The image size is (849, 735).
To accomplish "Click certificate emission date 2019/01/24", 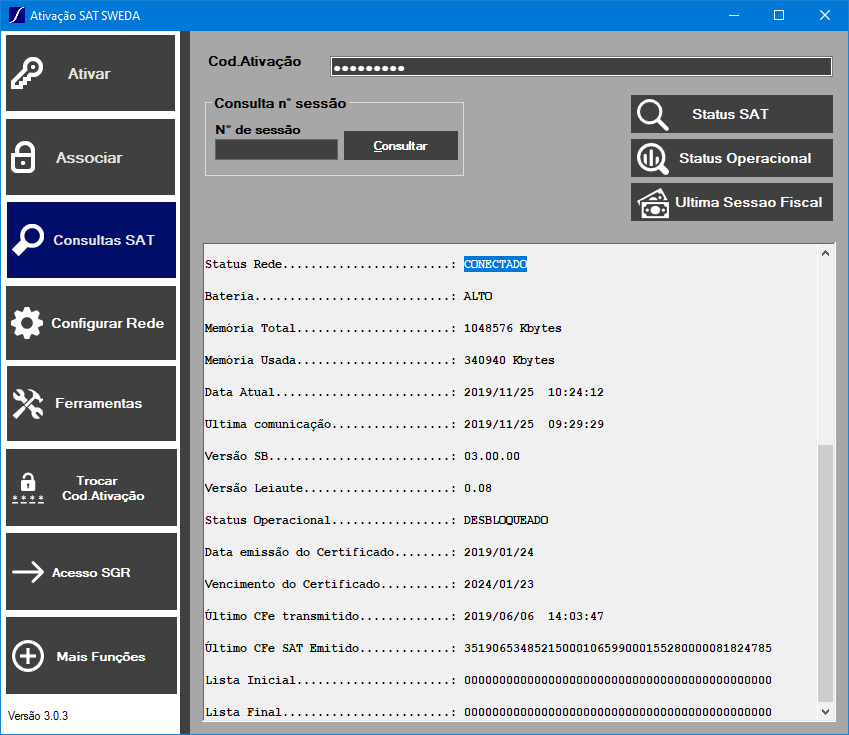I will pyautogui.click(x=499, y=552).
